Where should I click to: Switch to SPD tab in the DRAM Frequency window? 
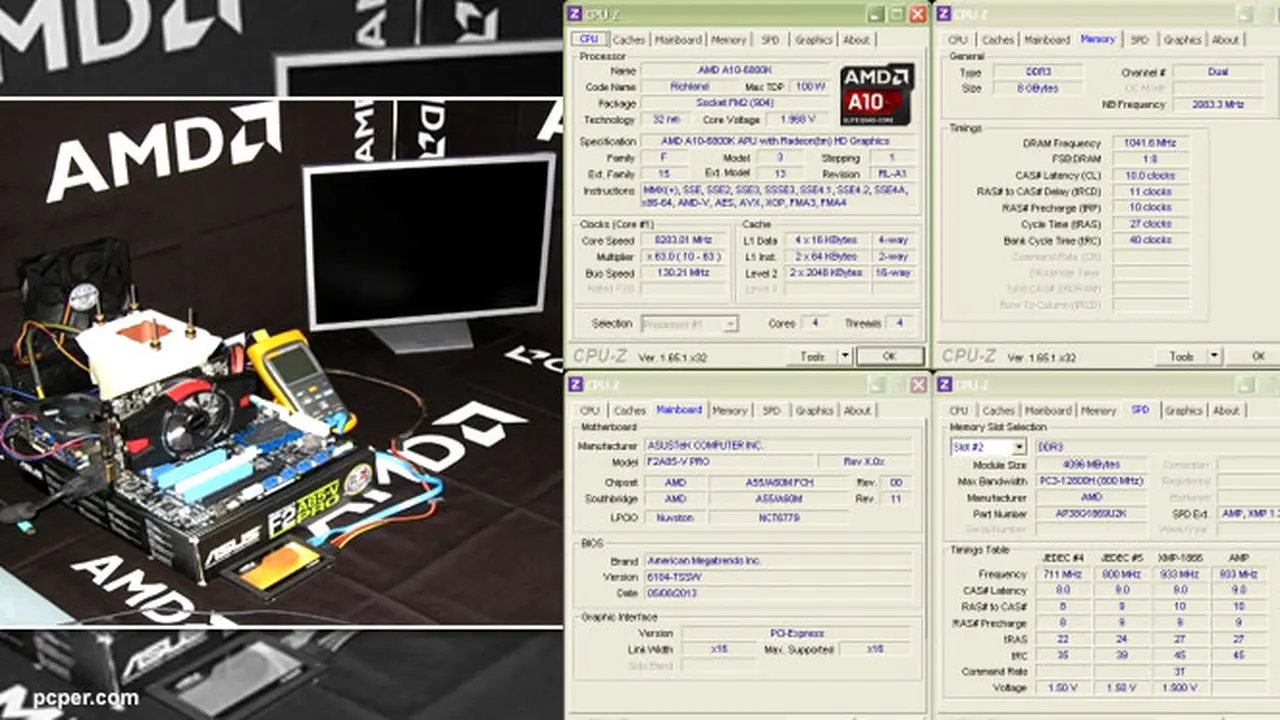[1139, 40]
